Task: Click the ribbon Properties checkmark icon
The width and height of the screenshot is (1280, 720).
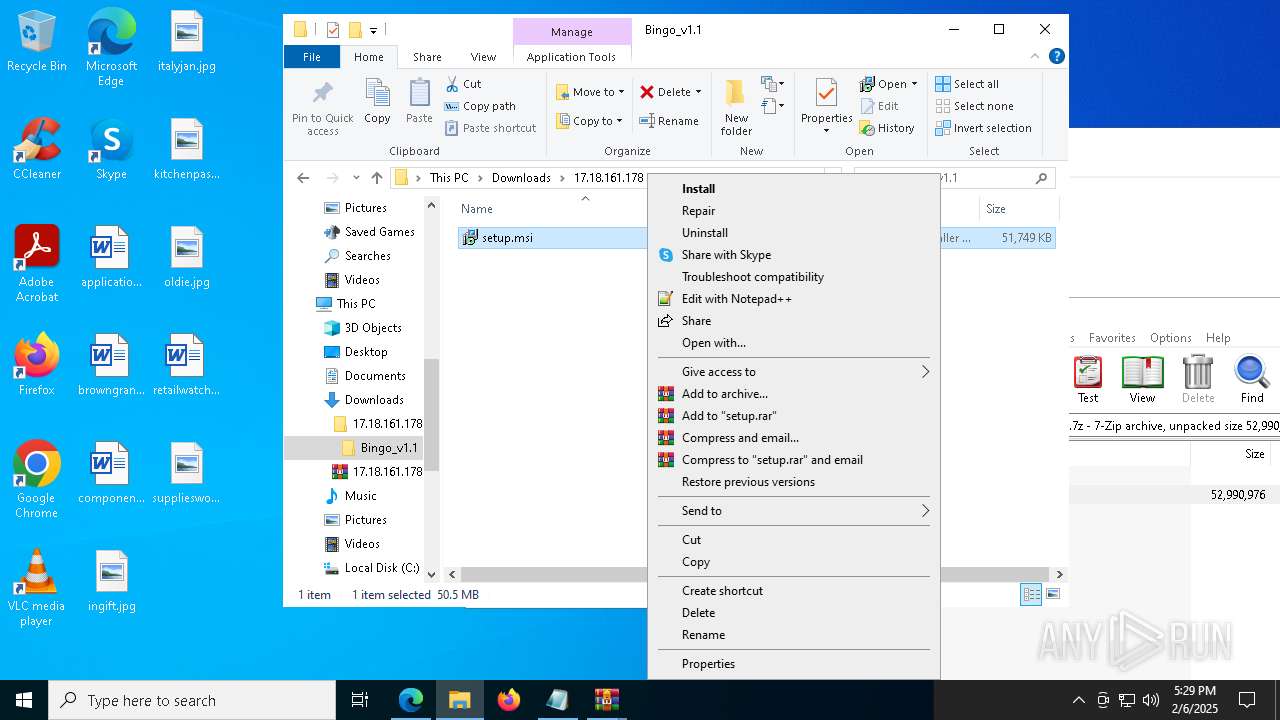Action: point(826,94)
